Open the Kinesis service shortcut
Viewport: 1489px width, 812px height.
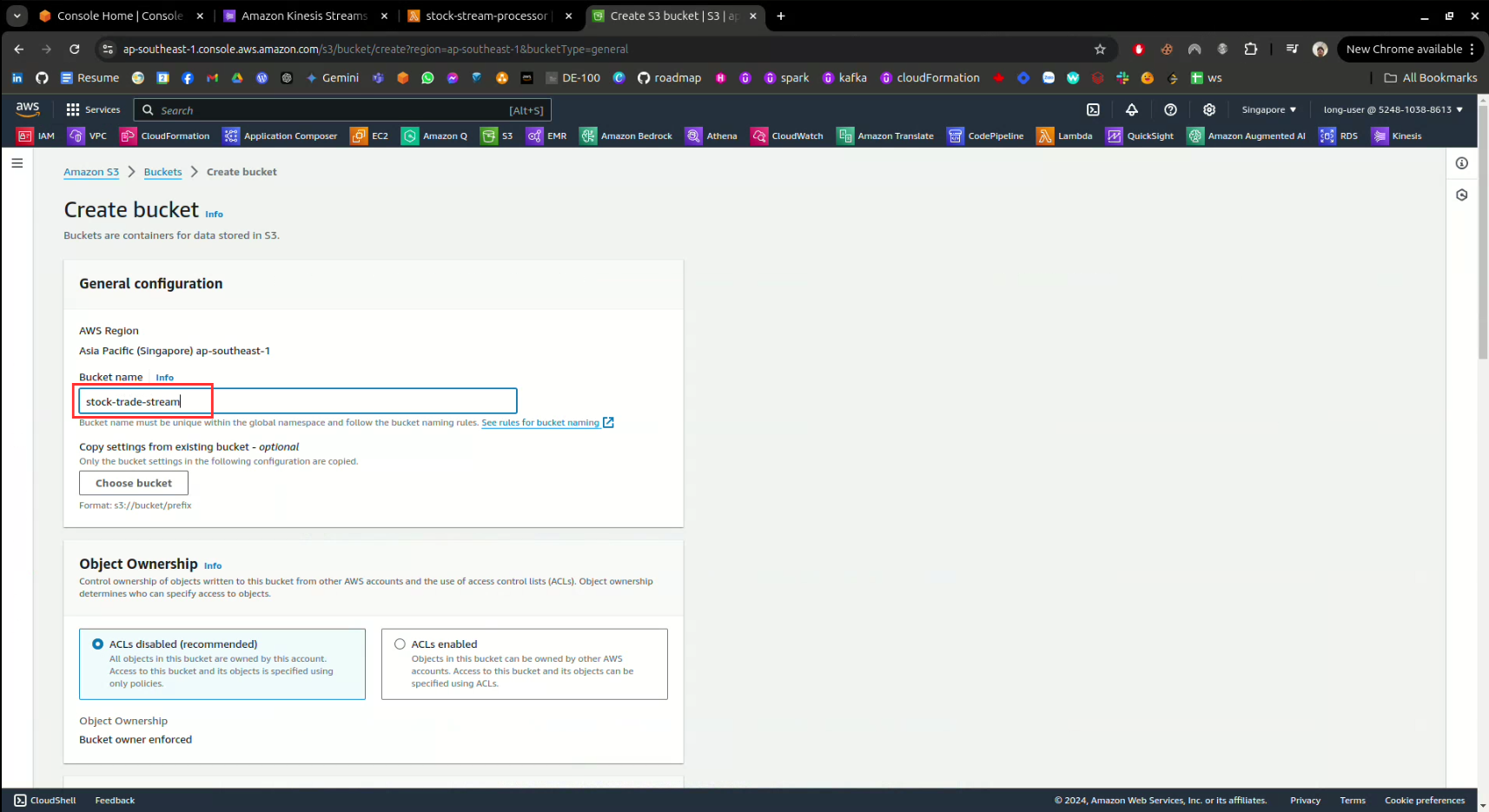click(1396, 135)
